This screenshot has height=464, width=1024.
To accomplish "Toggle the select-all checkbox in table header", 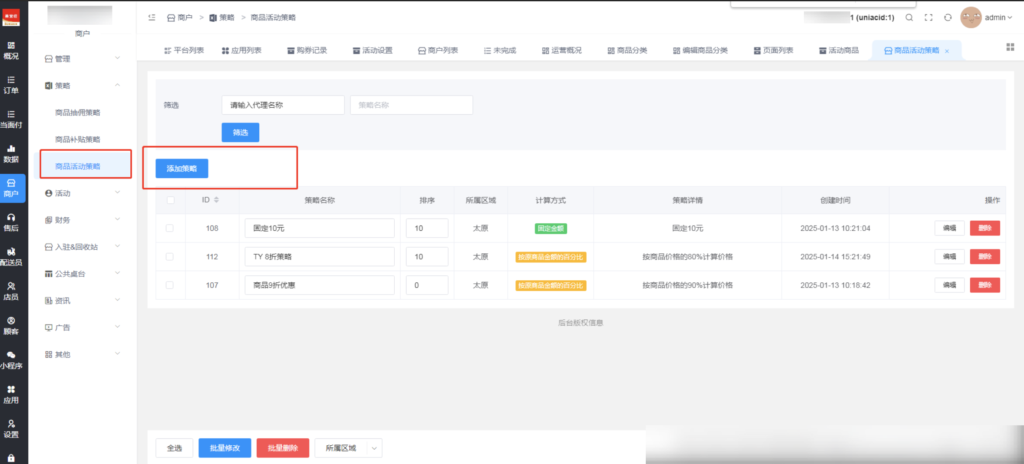I will pyautogui.click(x=170, y=200).
